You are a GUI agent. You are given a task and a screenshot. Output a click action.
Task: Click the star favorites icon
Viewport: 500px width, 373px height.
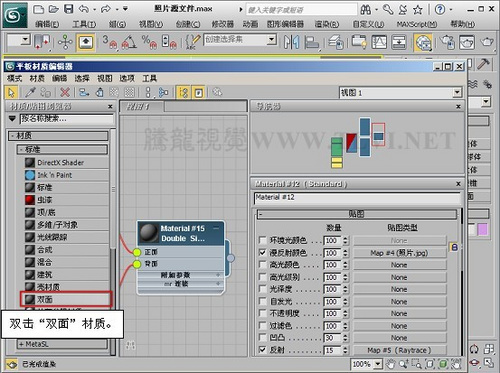[418, 10]
